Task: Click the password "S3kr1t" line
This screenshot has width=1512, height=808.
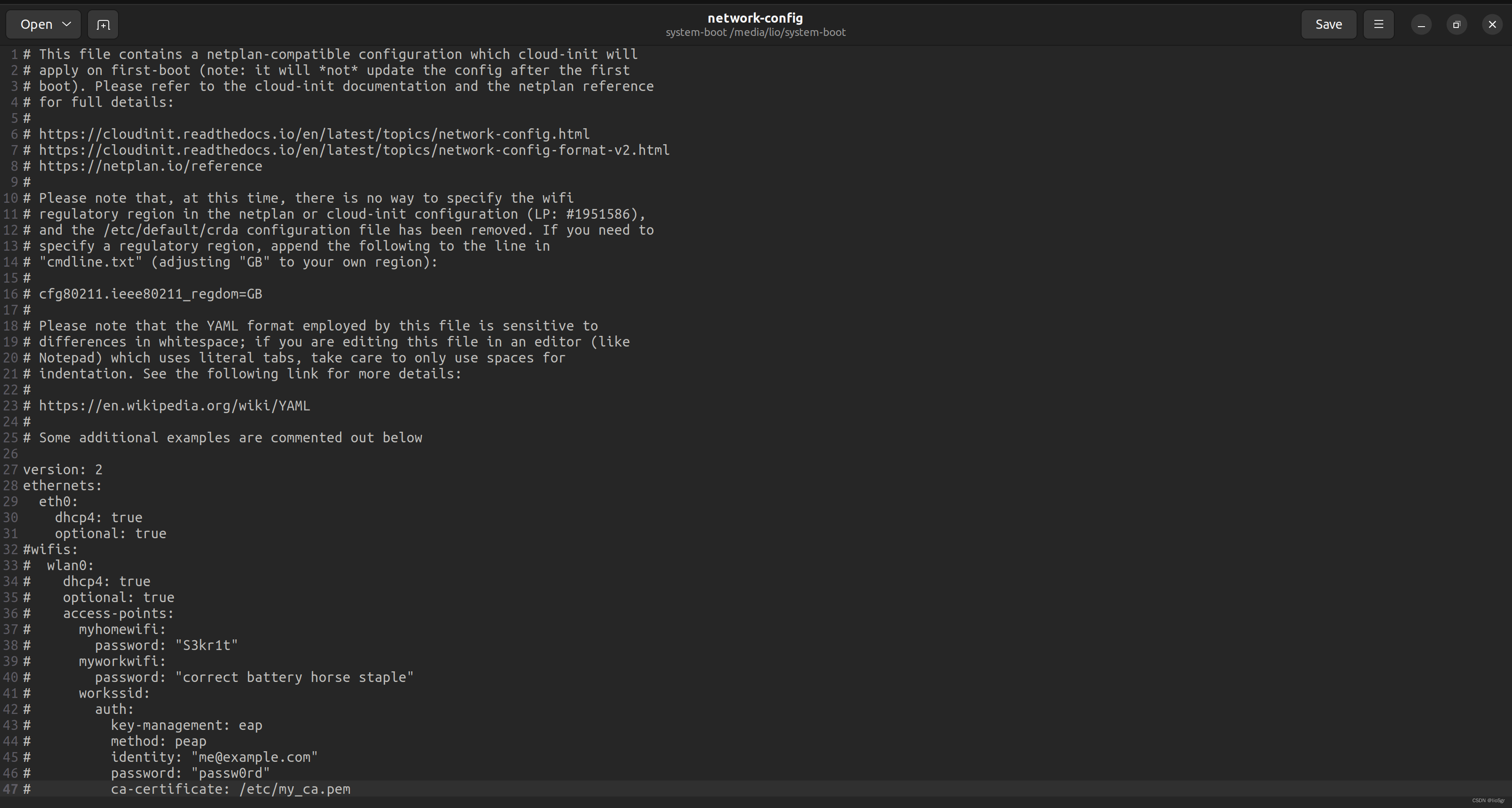Action: click(166, 646)
